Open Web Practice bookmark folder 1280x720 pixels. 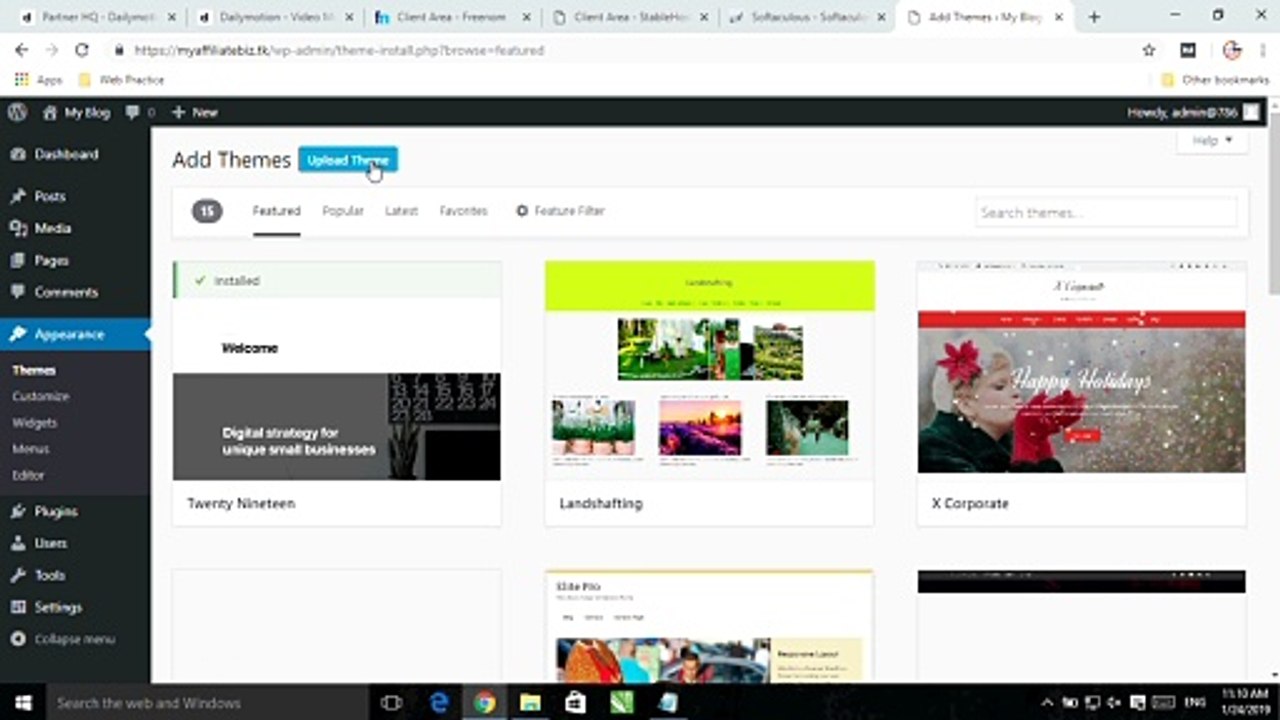coord(121,80)
